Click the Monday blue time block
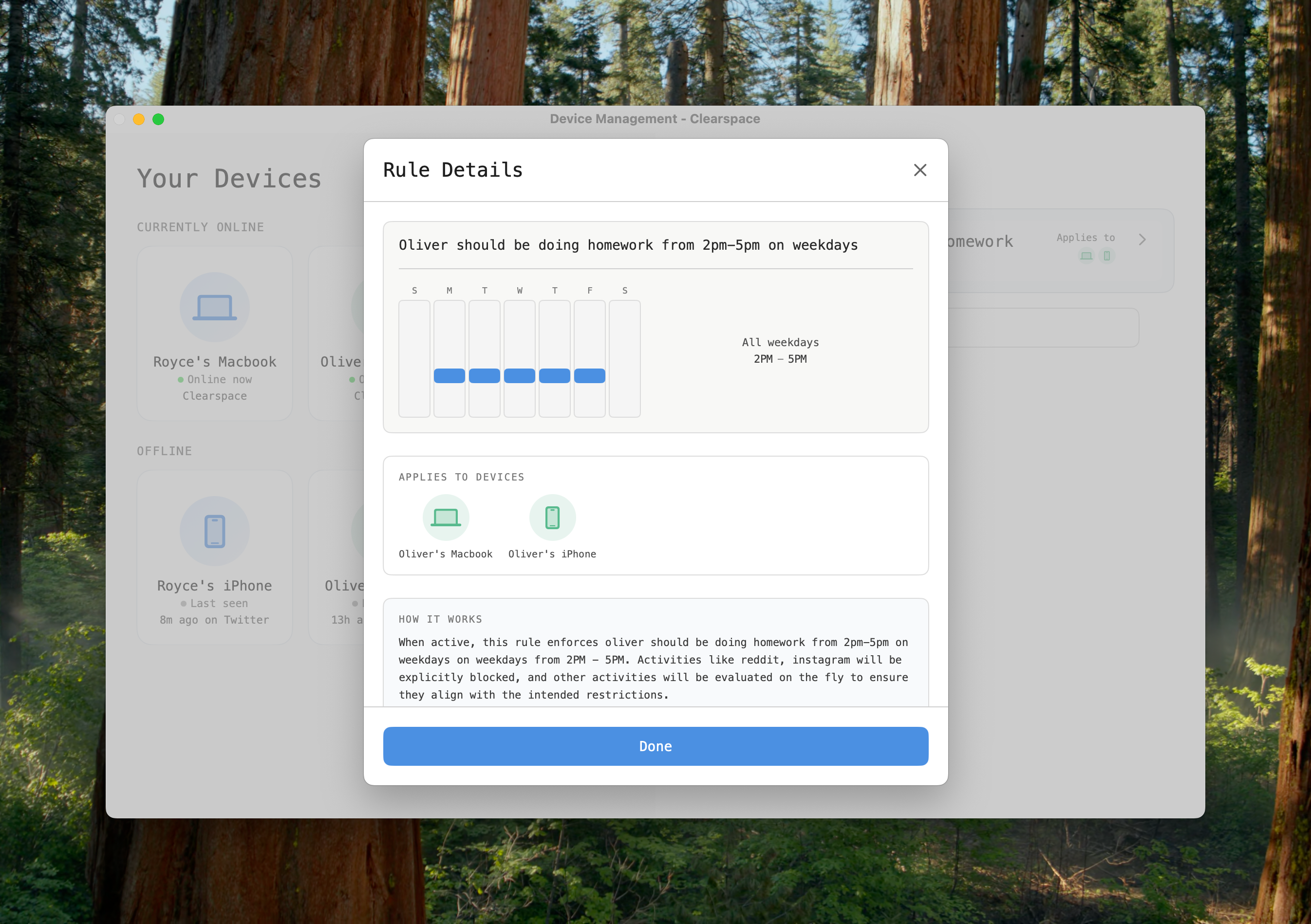Screen dimensions: 1311x924 (449, 375)
